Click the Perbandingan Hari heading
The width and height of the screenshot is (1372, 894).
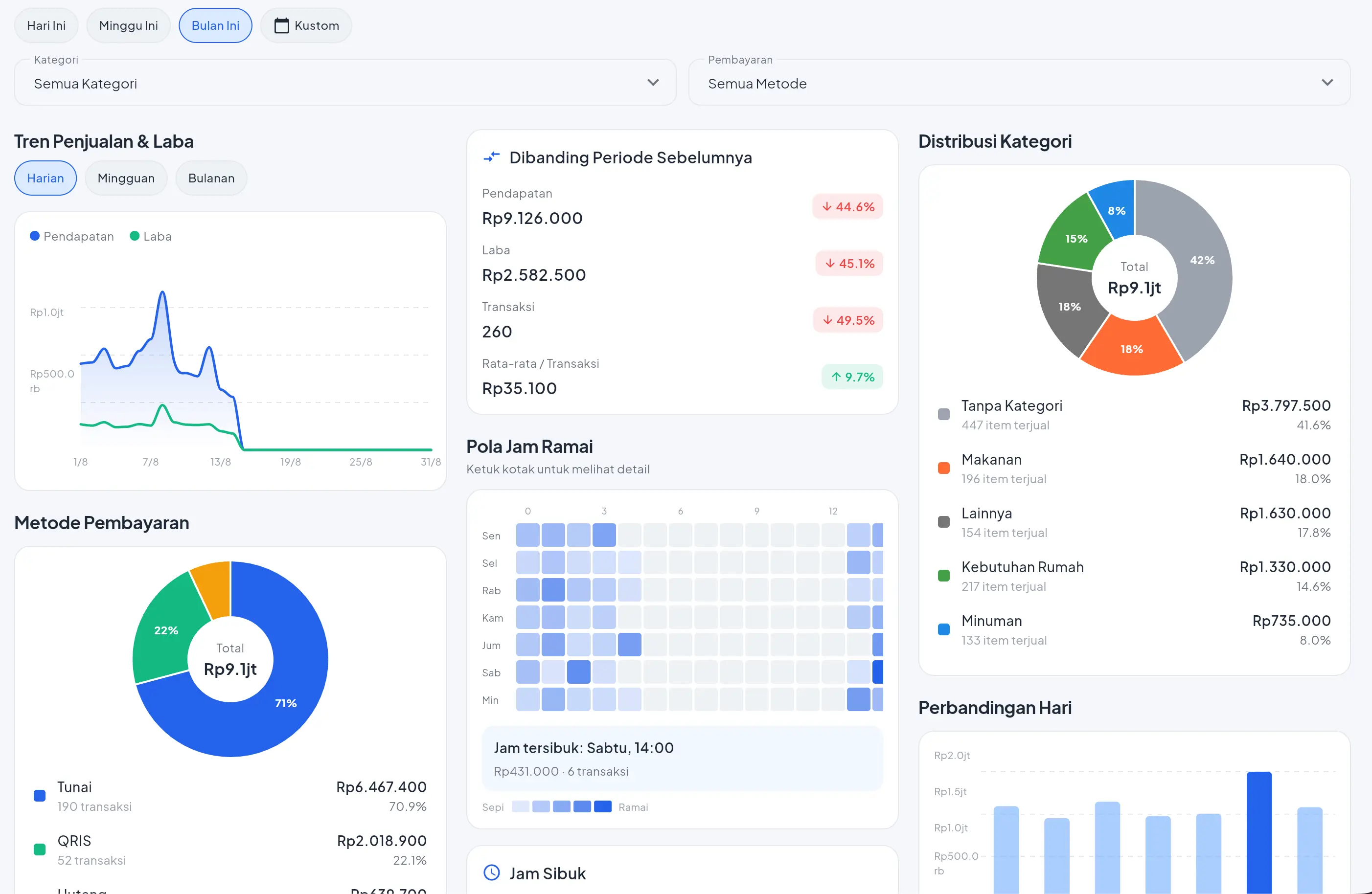(x=995, y=707)
